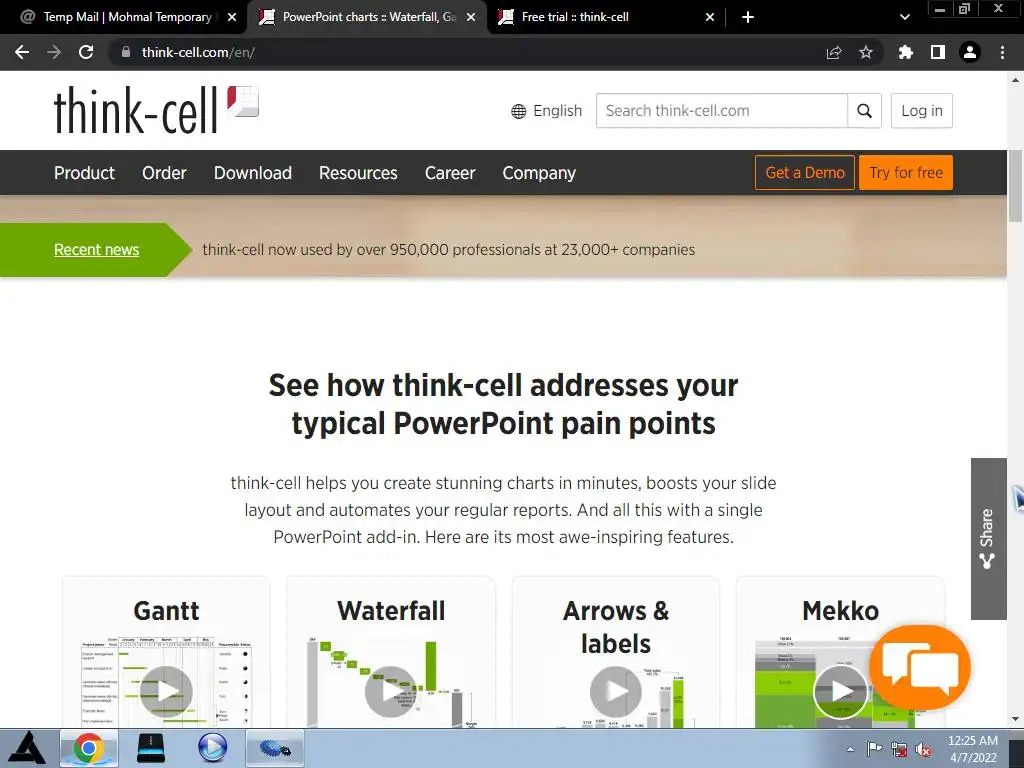Show hidden tray icons arrow
This screenshot has height=768, width=1024.
tap(850, 749)
